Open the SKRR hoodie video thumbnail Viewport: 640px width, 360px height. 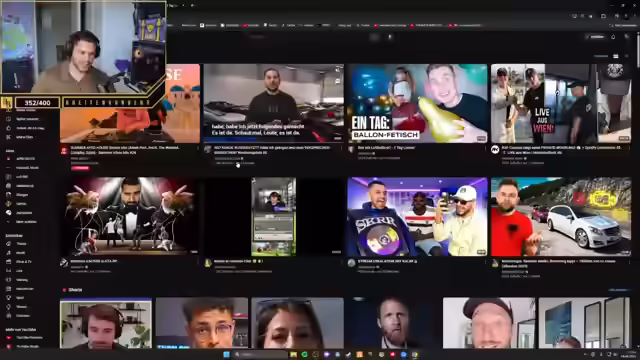tap(418, 217)
